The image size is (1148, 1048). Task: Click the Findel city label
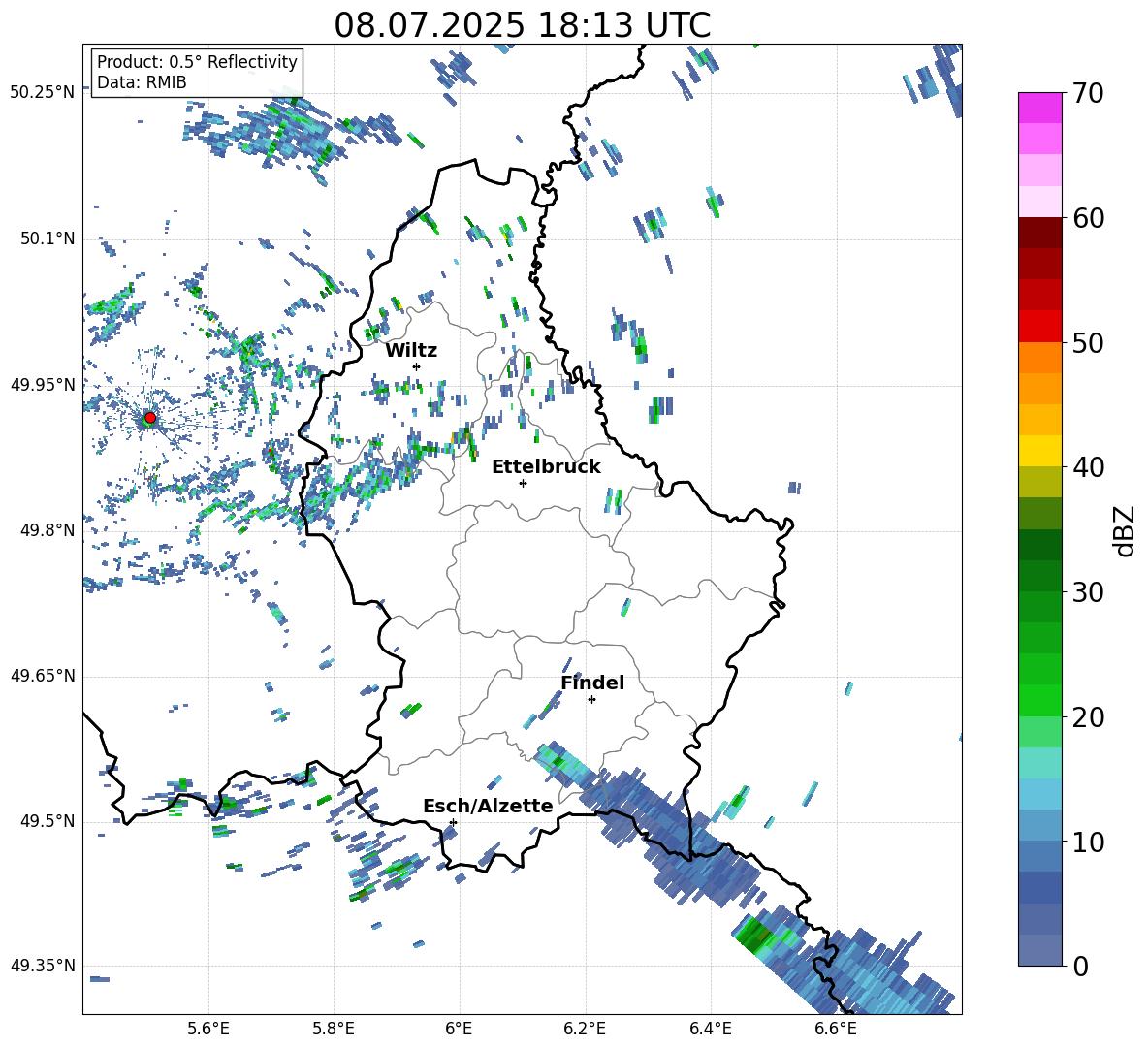(x=592, y=683)
